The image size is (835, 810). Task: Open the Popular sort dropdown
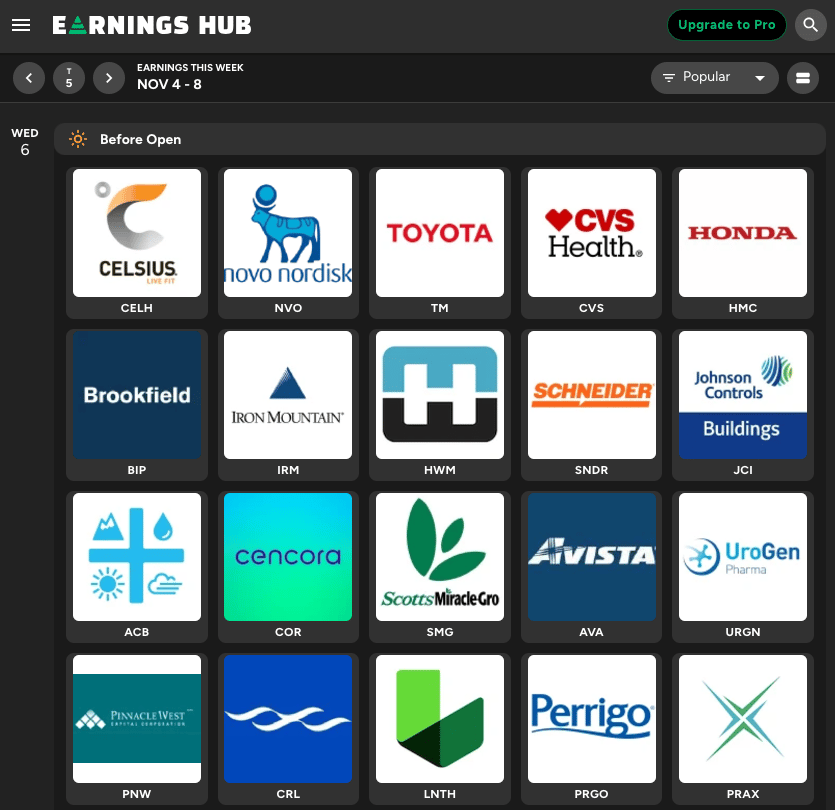(714, 78)
